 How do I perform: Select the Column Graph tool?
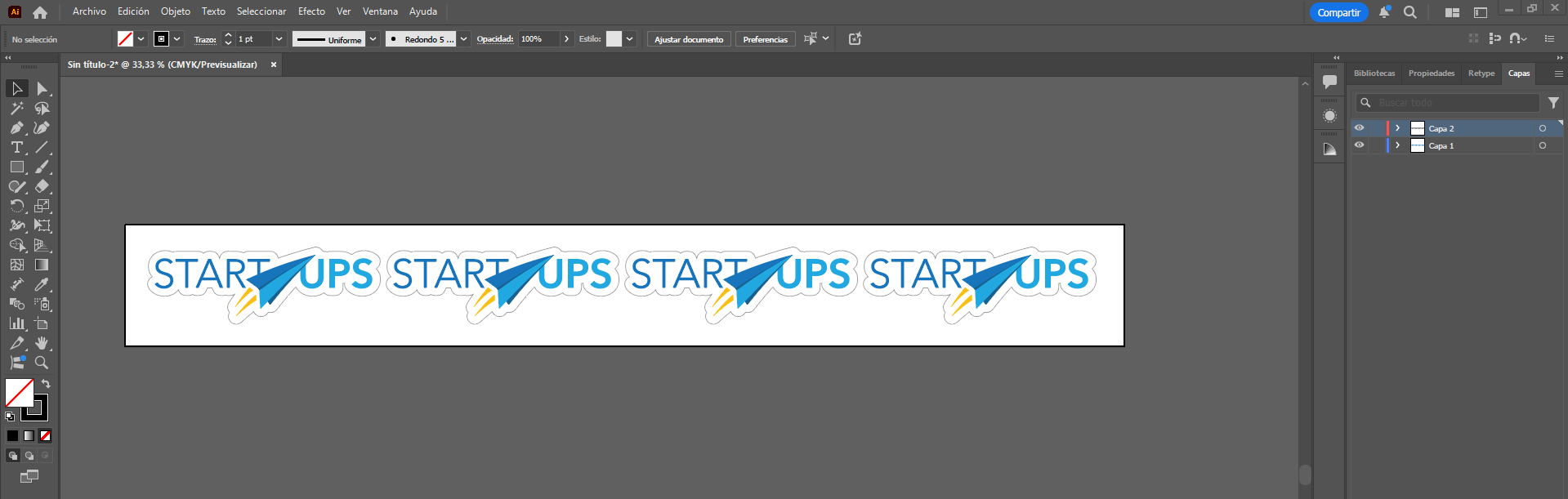[x=16, y=323]
